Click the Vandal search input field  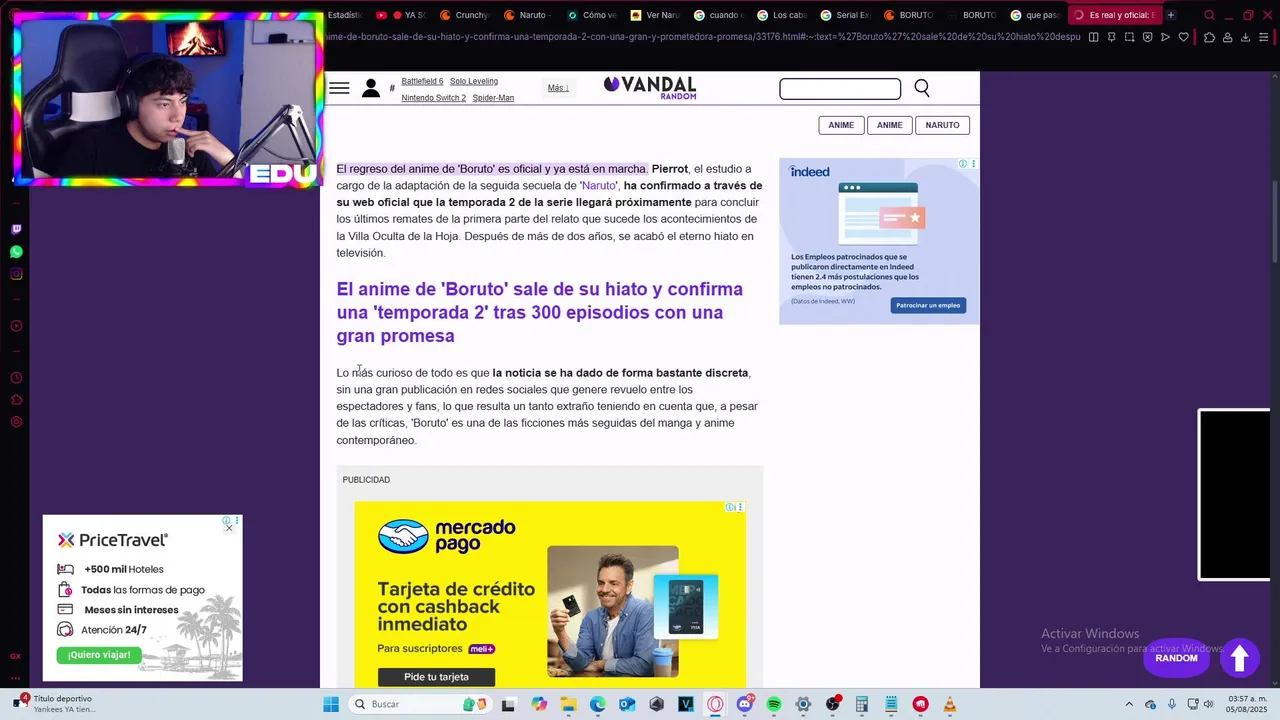pos(840,89)
